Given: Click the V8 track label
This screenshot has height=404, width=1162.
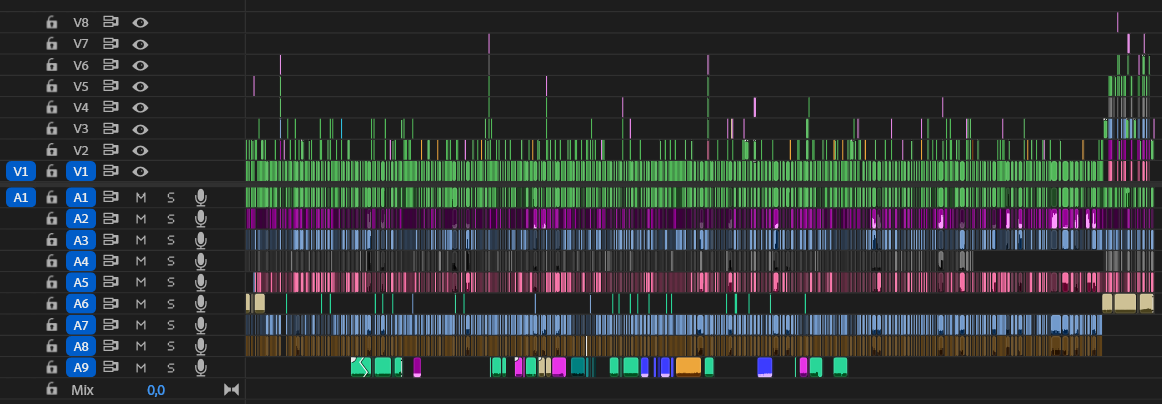Looking at the screenshot, I should point(81,22).
